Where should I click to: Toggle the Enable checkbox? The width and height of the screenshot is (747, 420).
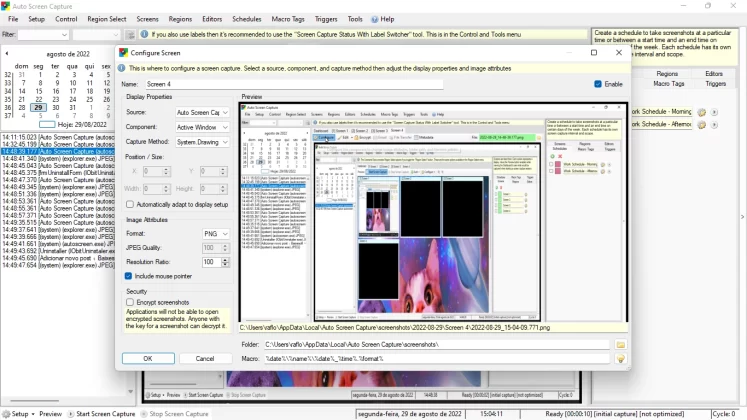pyautogui.click(x=598, y=84)
